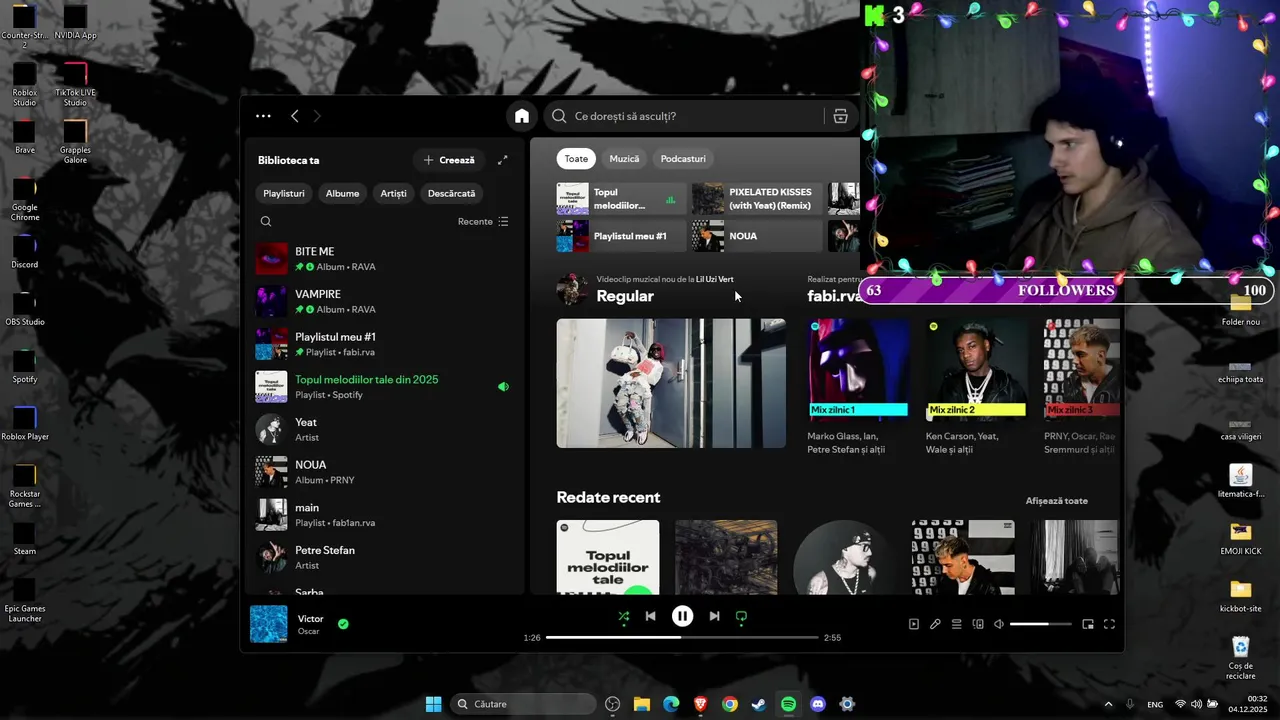Open the Recente sort dropdown

[483, 222]
